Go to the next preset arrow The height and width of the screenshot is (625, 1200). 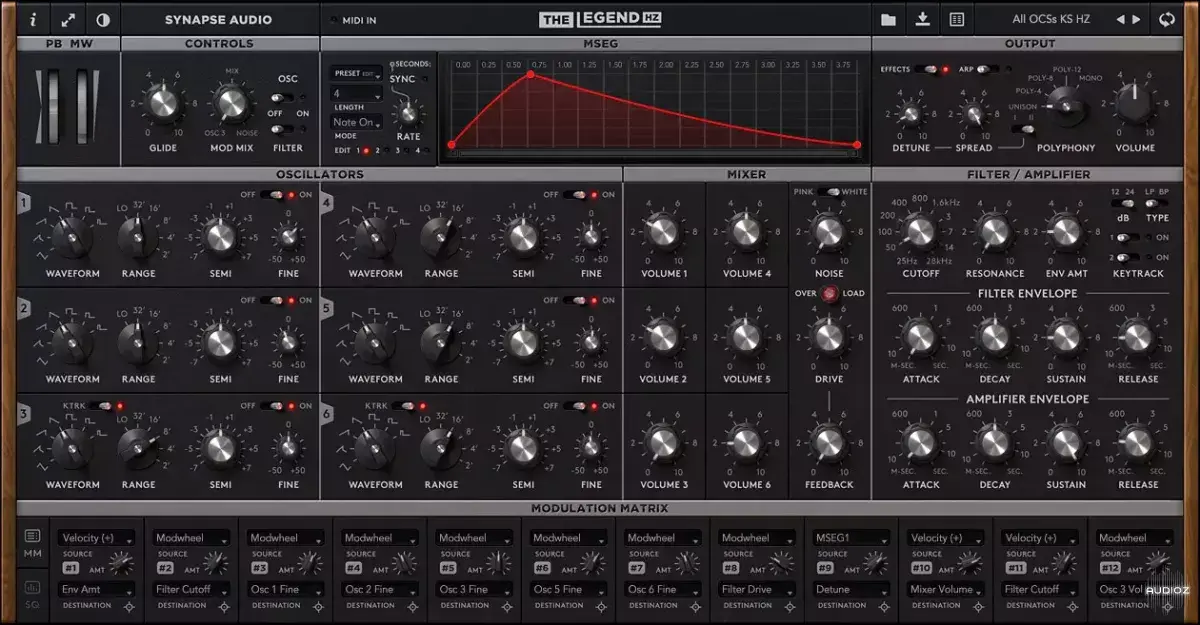[x=1137, y=19]
